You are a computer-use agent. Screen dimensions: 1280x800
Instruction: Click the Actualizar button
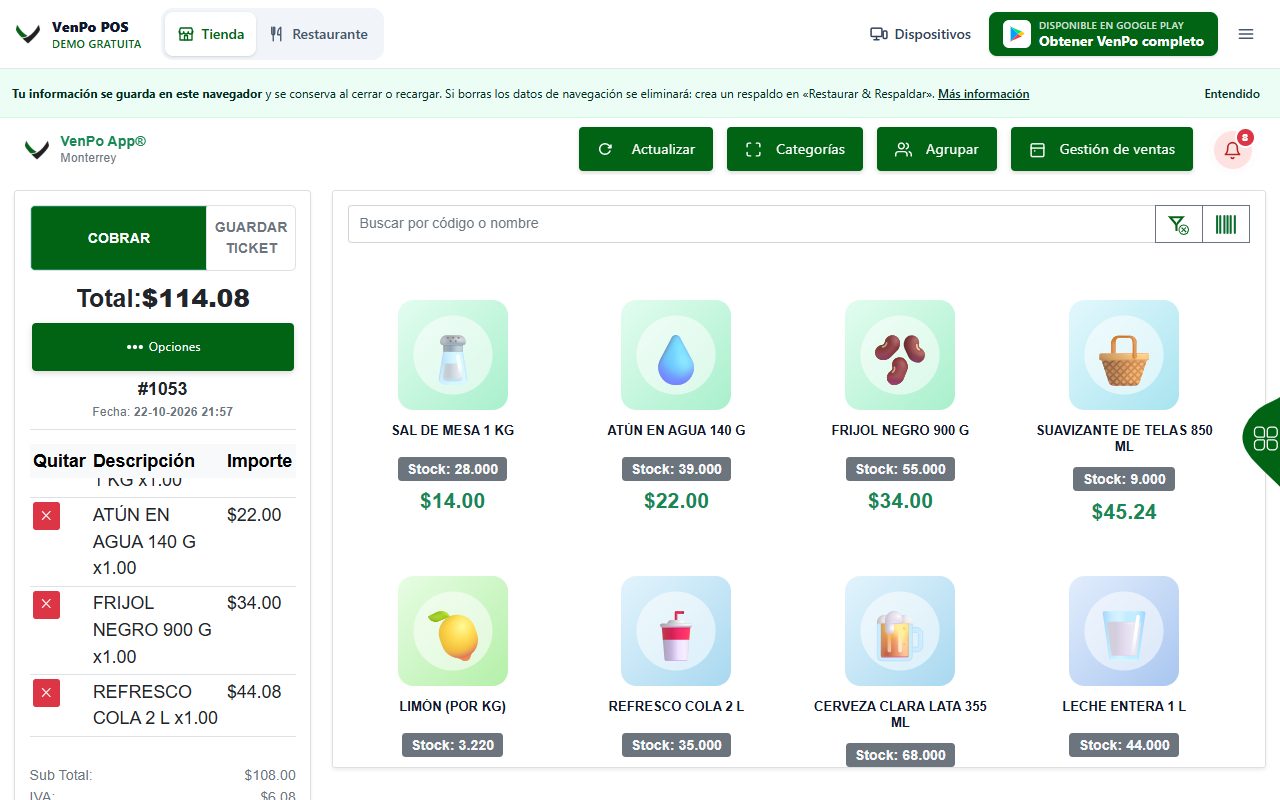coord(646,149)
